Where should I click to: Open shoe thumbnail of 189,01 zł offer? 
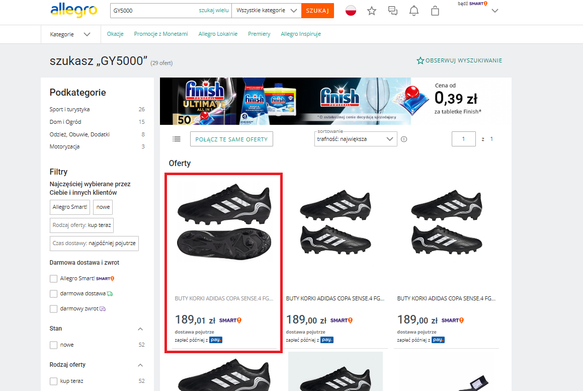coord(224,222)
